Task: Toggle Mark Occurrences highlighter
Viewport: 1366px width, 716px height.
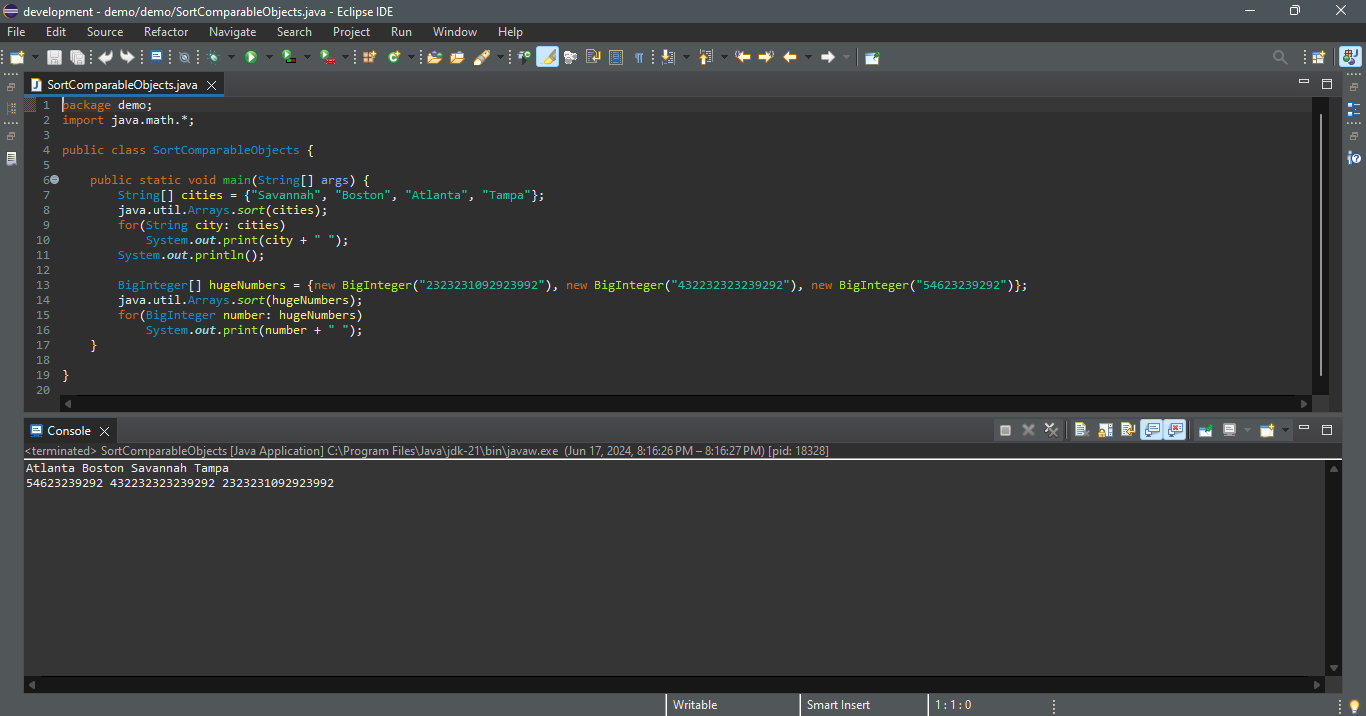Action: click(x=547, y=57)
